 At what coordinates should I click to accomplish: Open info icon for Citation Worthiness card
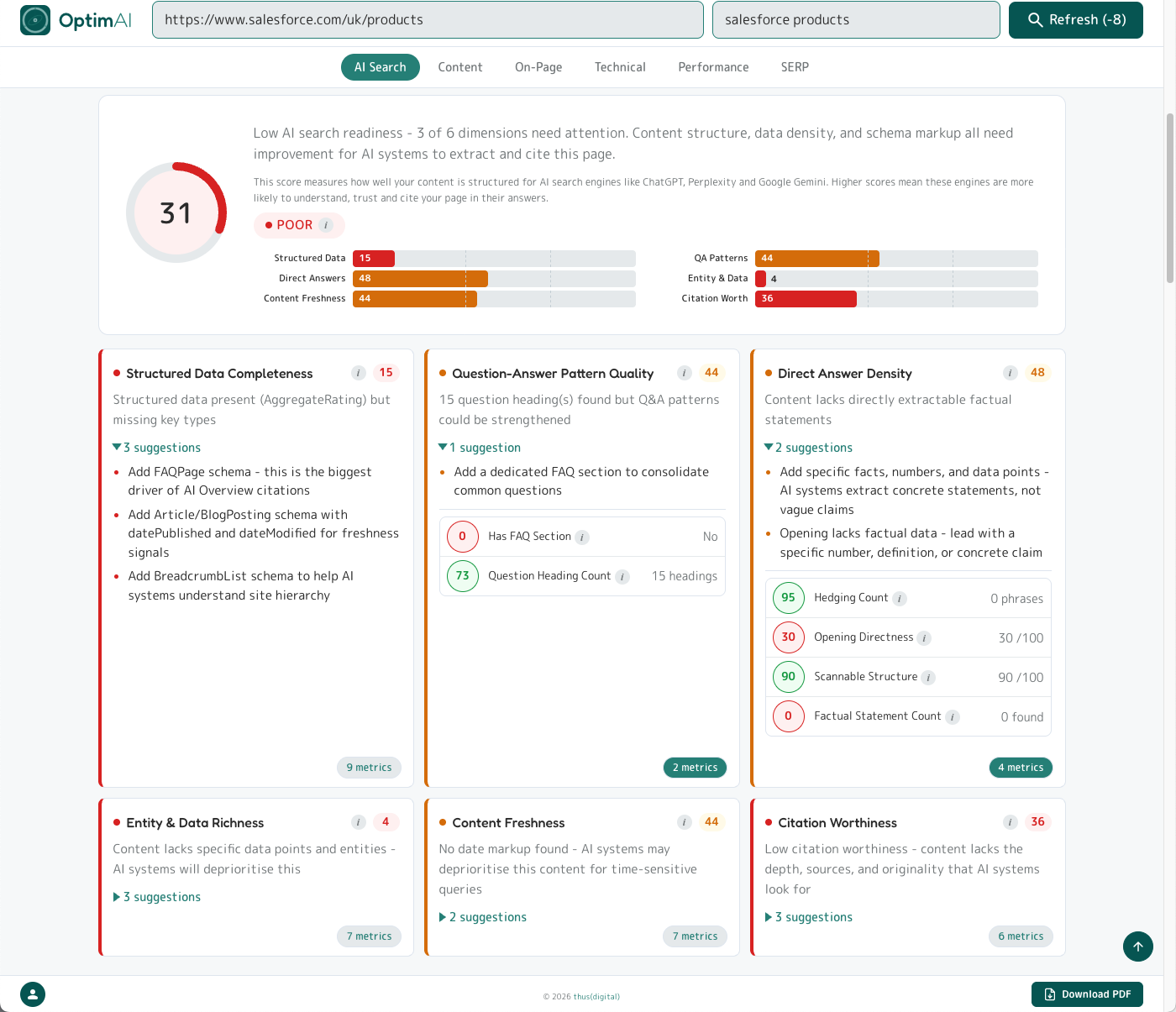[1011, 822]
